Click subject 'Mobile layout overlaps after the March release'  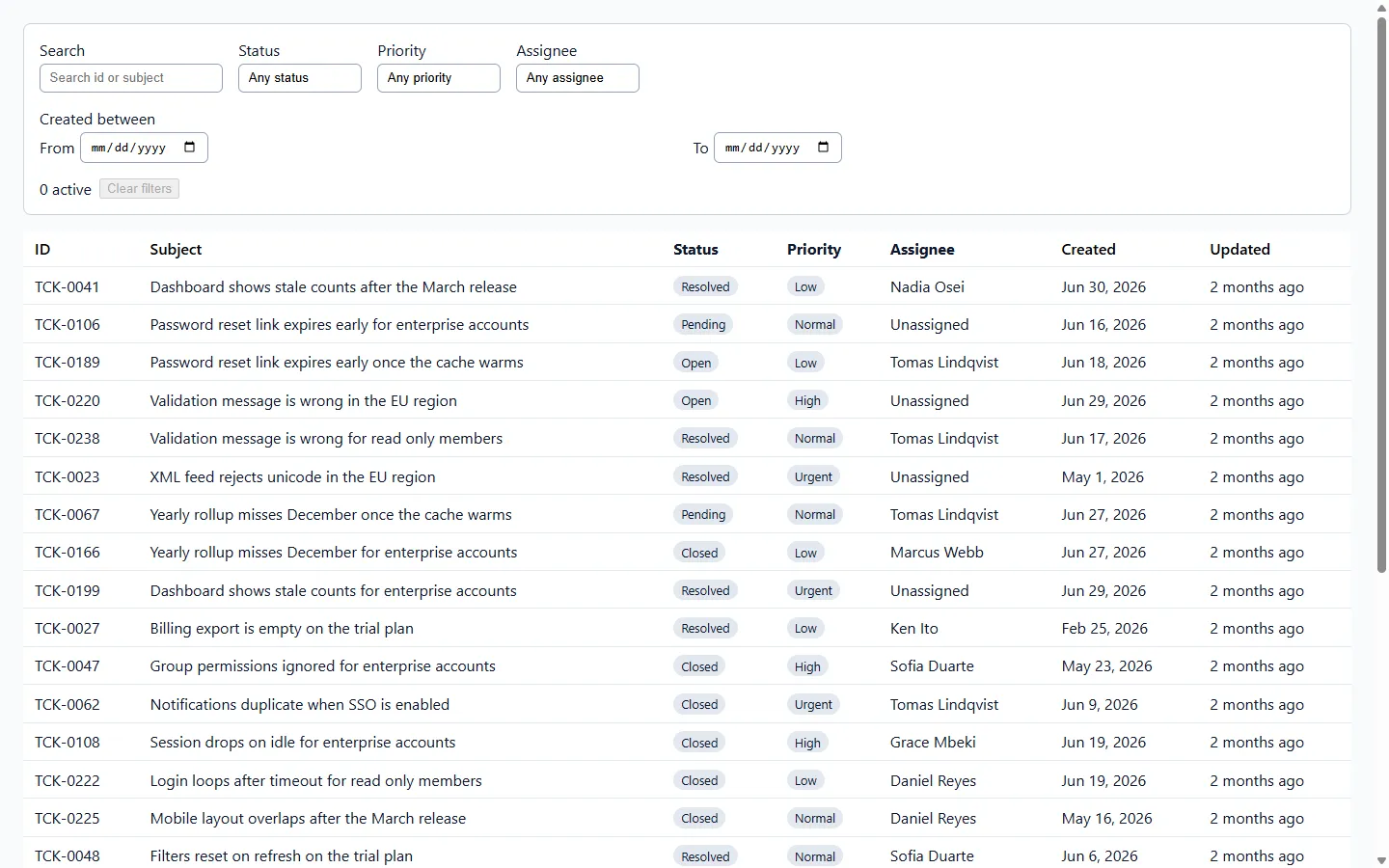pyautogui.click(x=308, y=818)
